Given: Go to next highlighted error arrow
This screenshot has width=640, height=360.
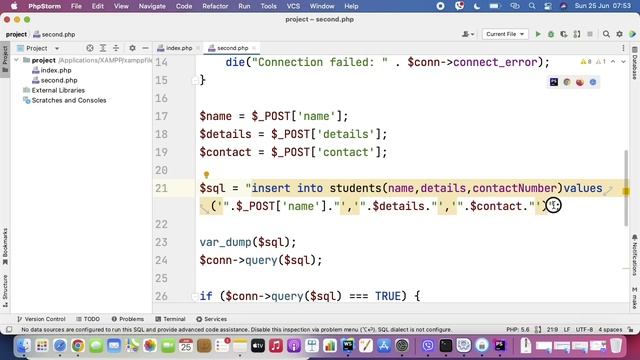Looking at the screenshot, I should click(x=623, y=62).
